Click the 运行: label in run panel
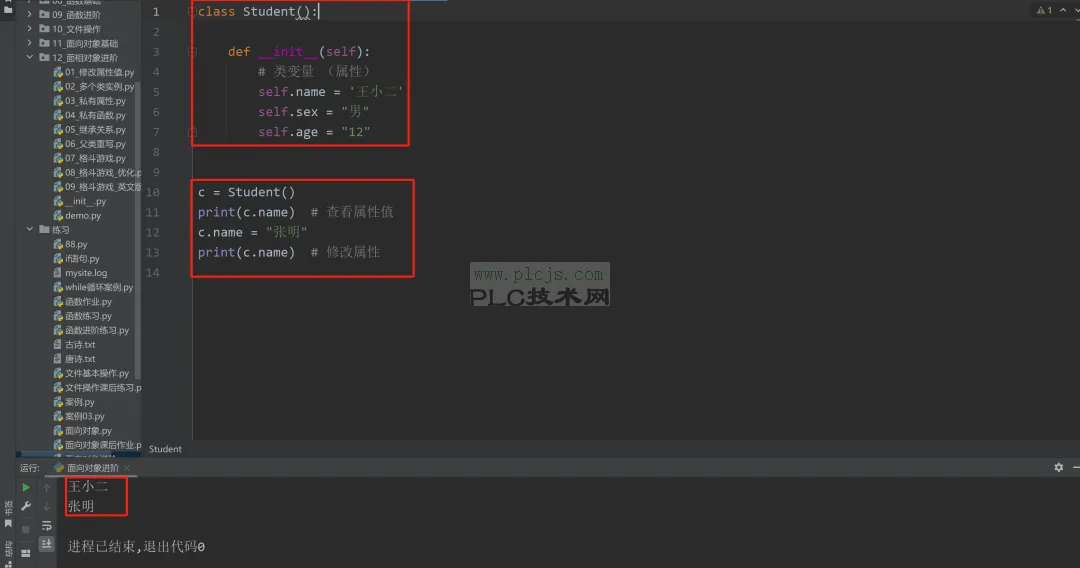Screen dimensions: 1080x568 [x=30, y=468]
